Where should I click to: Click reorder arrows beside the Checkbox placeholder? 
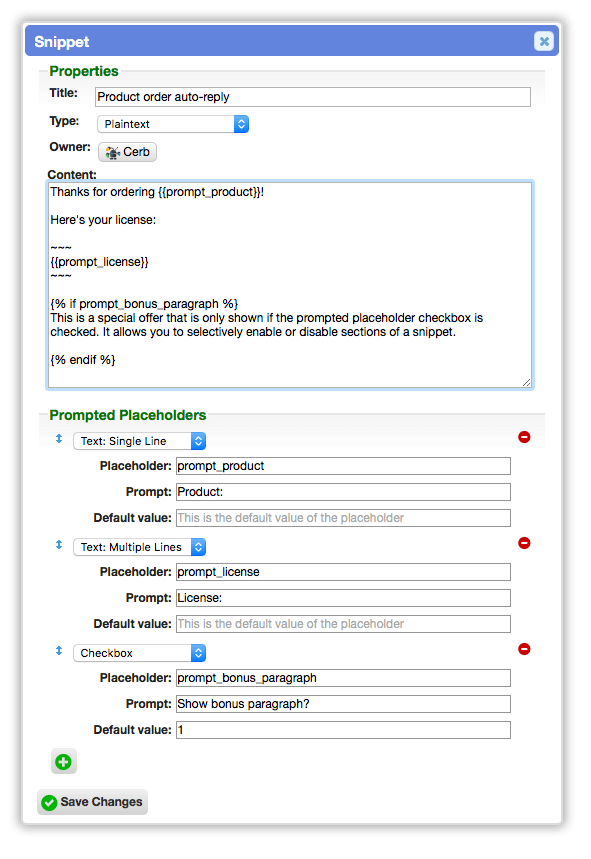[59, 651]
